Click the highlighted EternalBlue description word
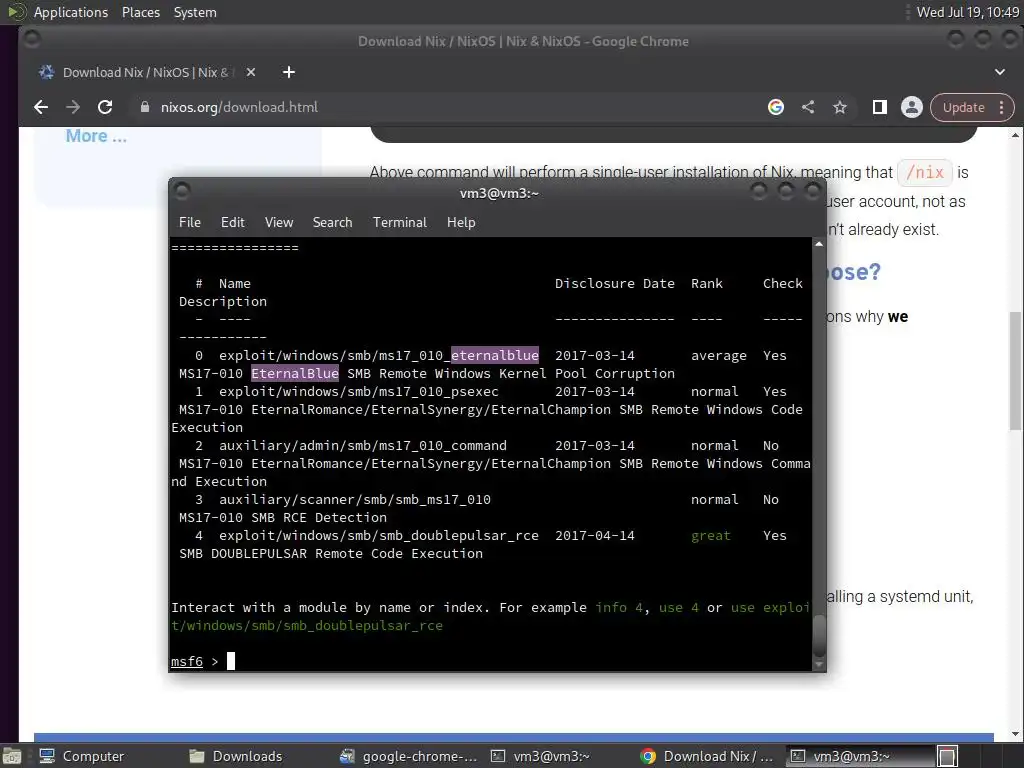The width and height of the screenshot is (1024, 768). 295,374
